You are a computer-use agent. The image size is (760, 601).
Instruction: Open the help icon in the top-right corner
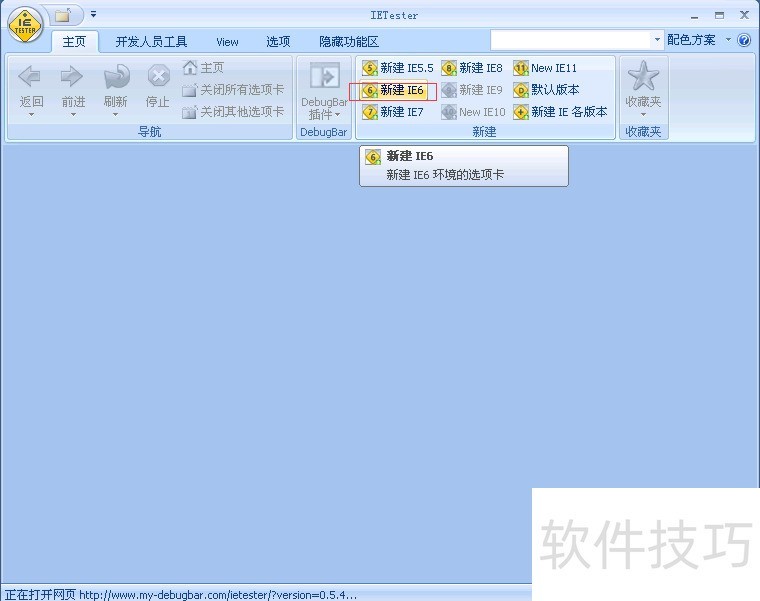click(x=744, y=41)
